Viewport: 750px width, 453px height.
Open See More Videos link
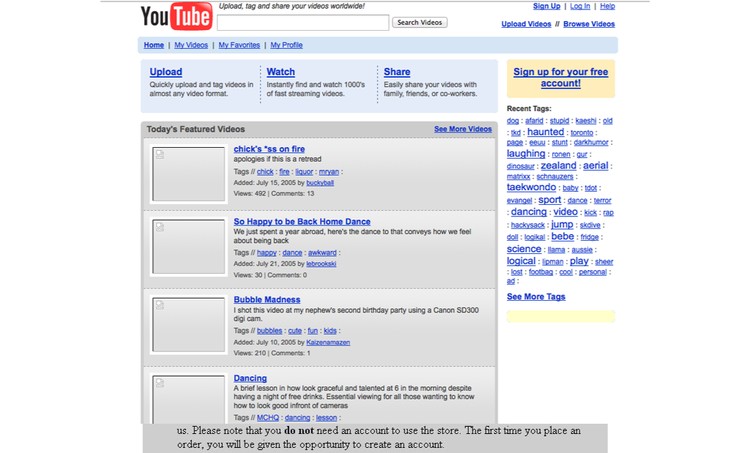[x=463, y=129]
